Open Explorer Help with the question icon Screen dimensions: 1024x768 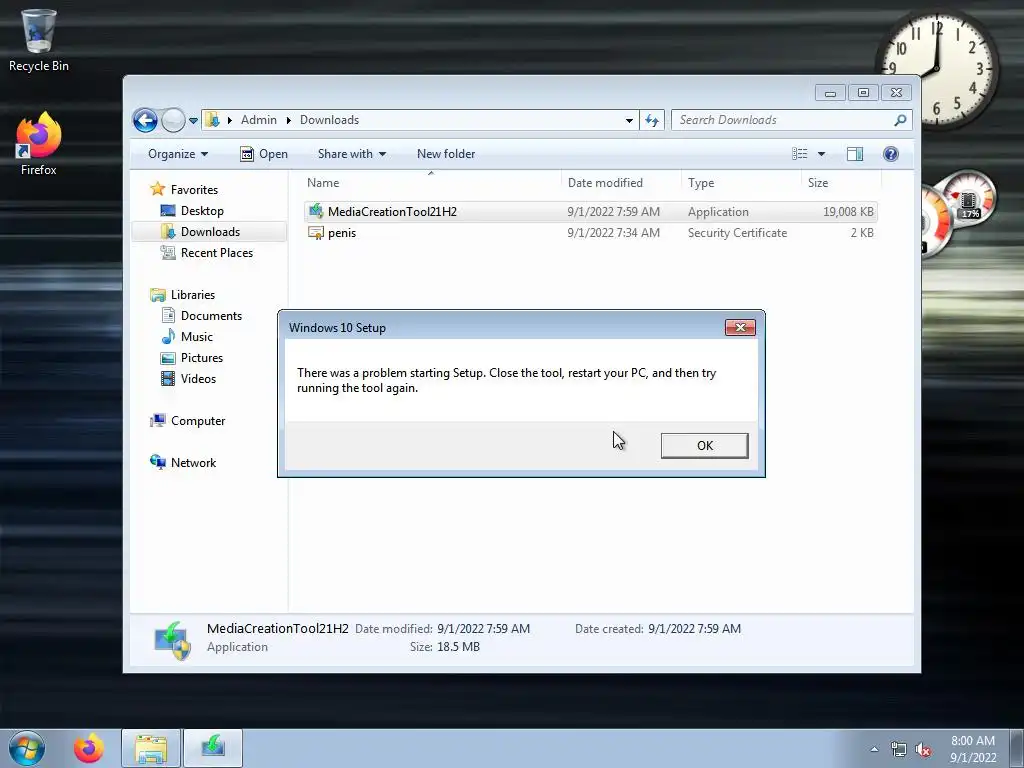pyautogui.click(x=891, y=154)
